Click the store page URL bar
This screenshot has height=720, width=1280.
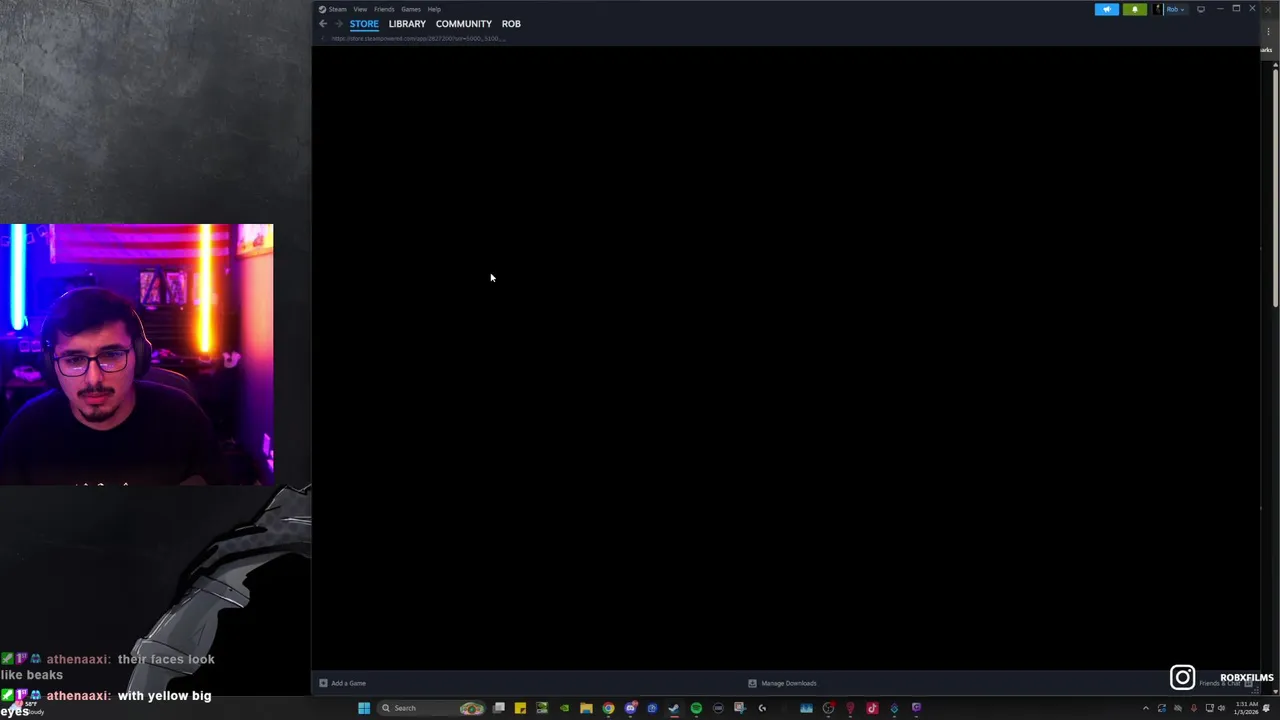point(418,38)
